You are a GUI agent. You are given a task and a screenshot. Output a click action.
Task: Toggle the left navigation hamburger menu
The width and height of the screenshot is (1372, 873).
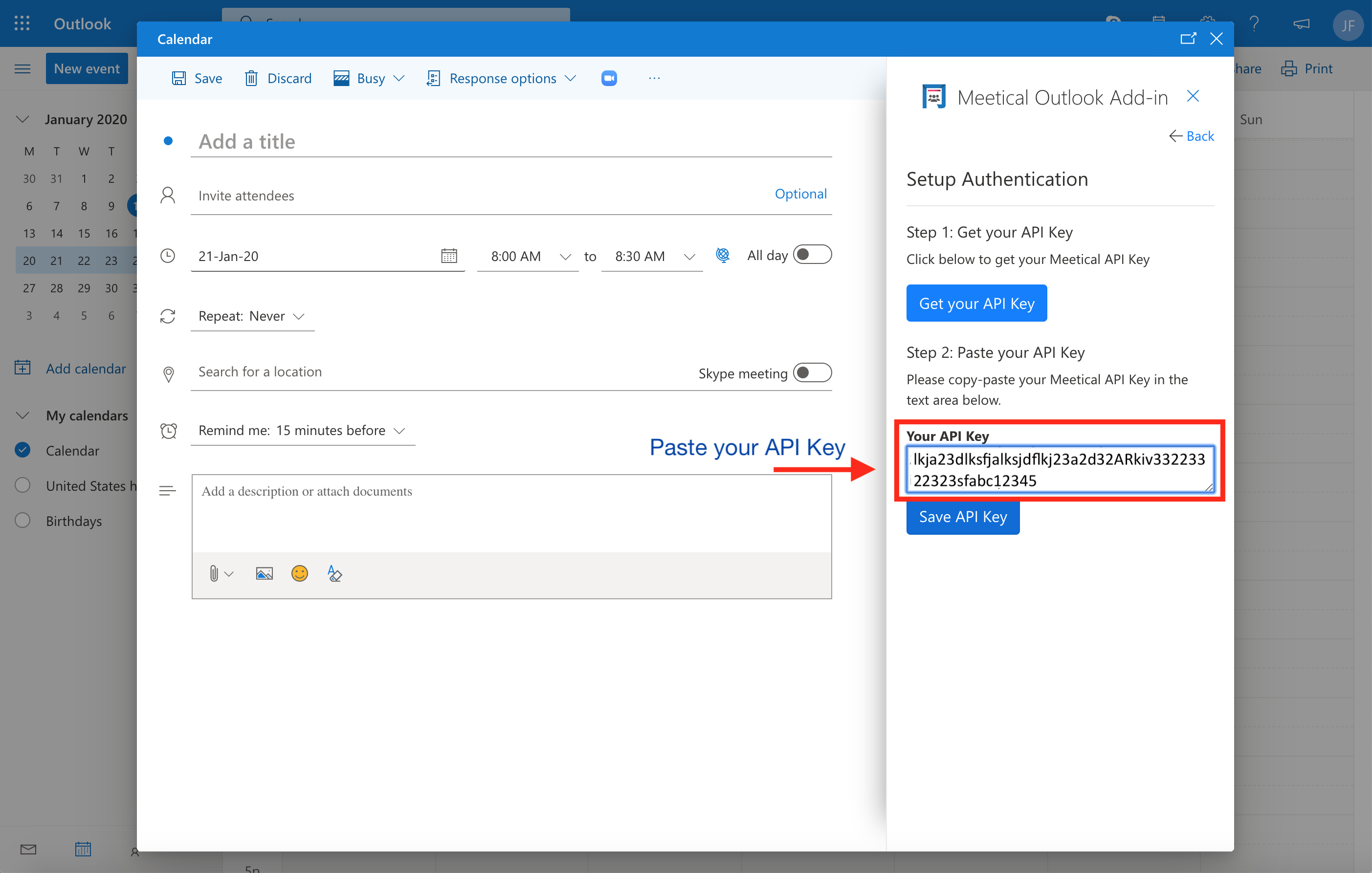point(22,69)
